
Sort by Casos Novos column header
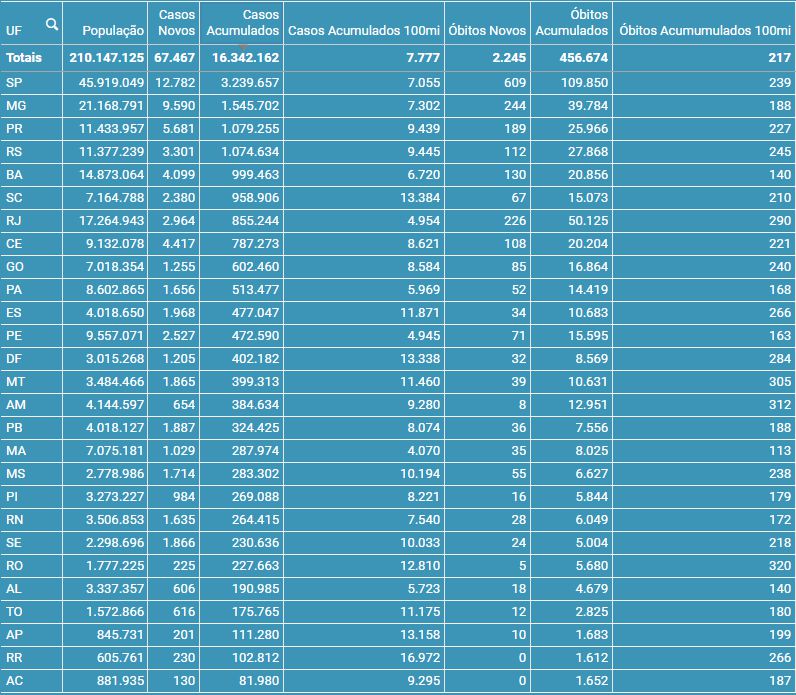point(177,23)
